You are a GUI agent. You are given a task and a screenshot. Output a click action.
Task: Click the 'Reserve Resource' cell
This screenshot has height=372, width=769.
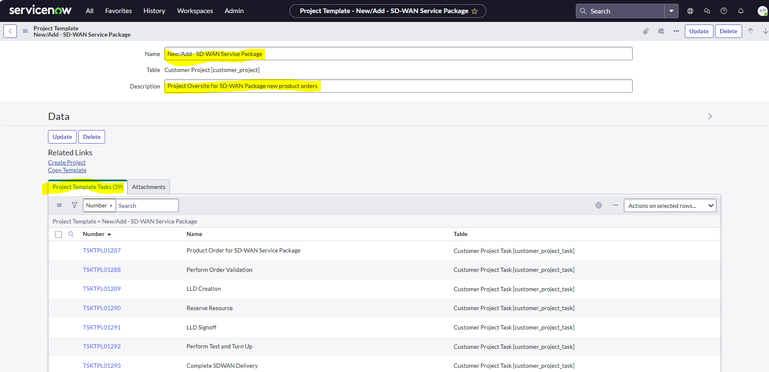pyautogui.click(x=209, y=308)
